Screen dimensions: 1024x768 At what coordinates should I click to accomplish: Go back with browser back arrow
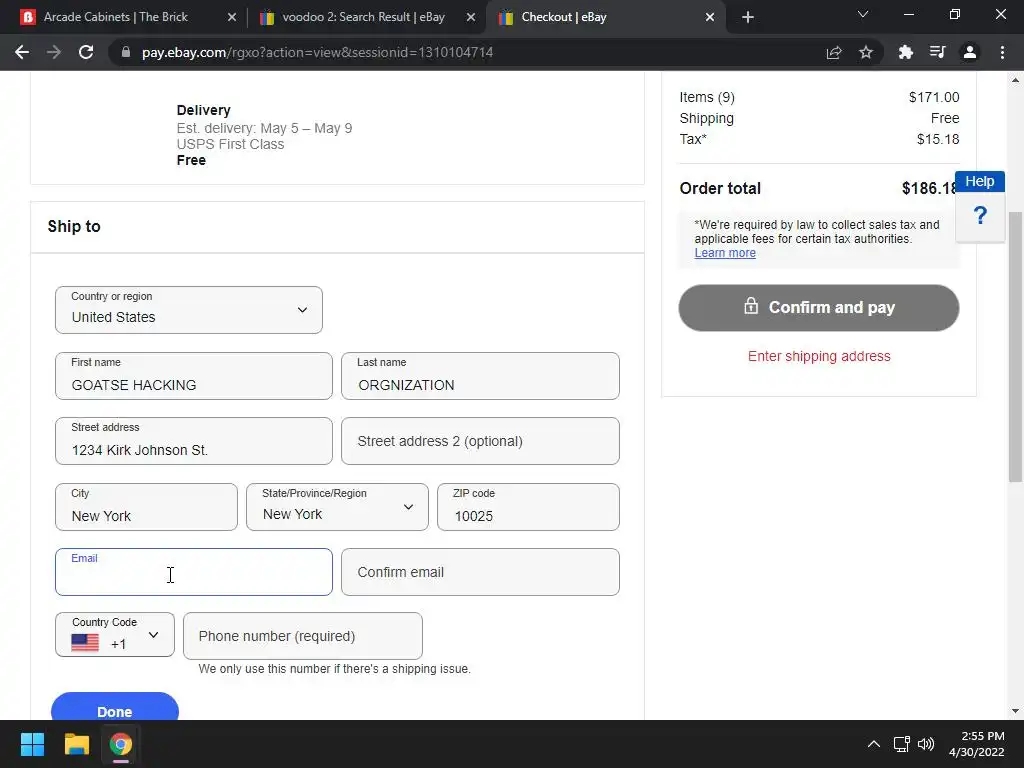pyautogui.click(x=22, y=52)
